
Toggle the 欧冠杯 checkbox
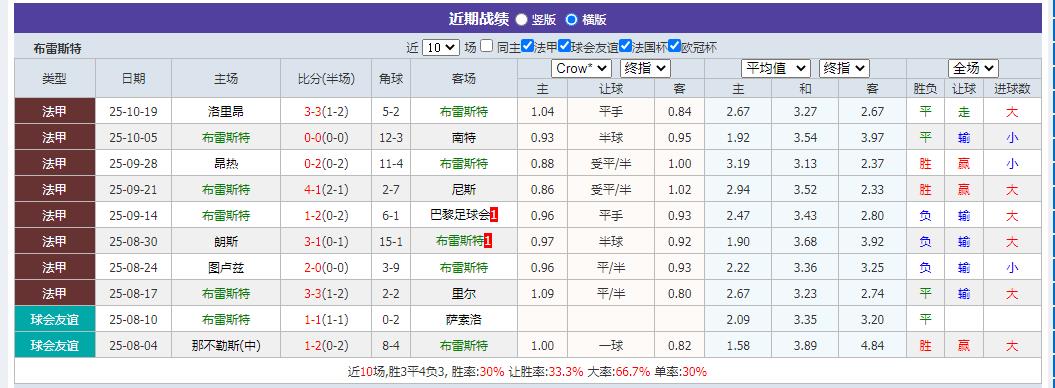pos(675,46)
